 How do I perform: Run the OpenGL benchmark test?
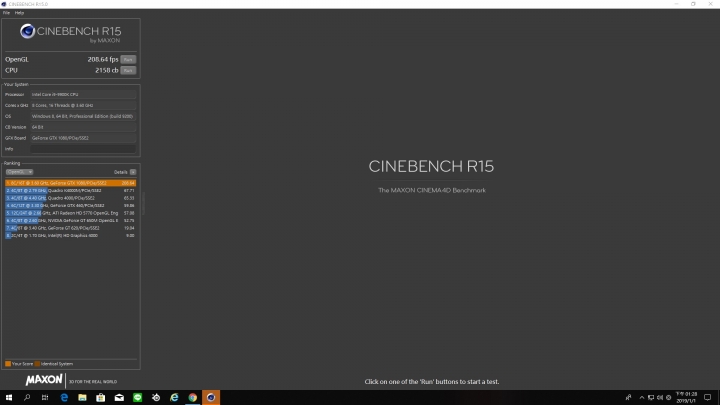tap(128, 59)
